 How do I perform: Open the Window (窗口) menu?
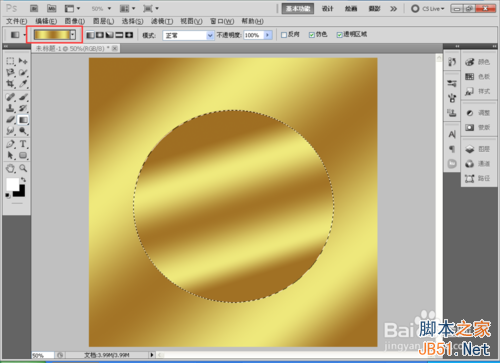point(222,21)
